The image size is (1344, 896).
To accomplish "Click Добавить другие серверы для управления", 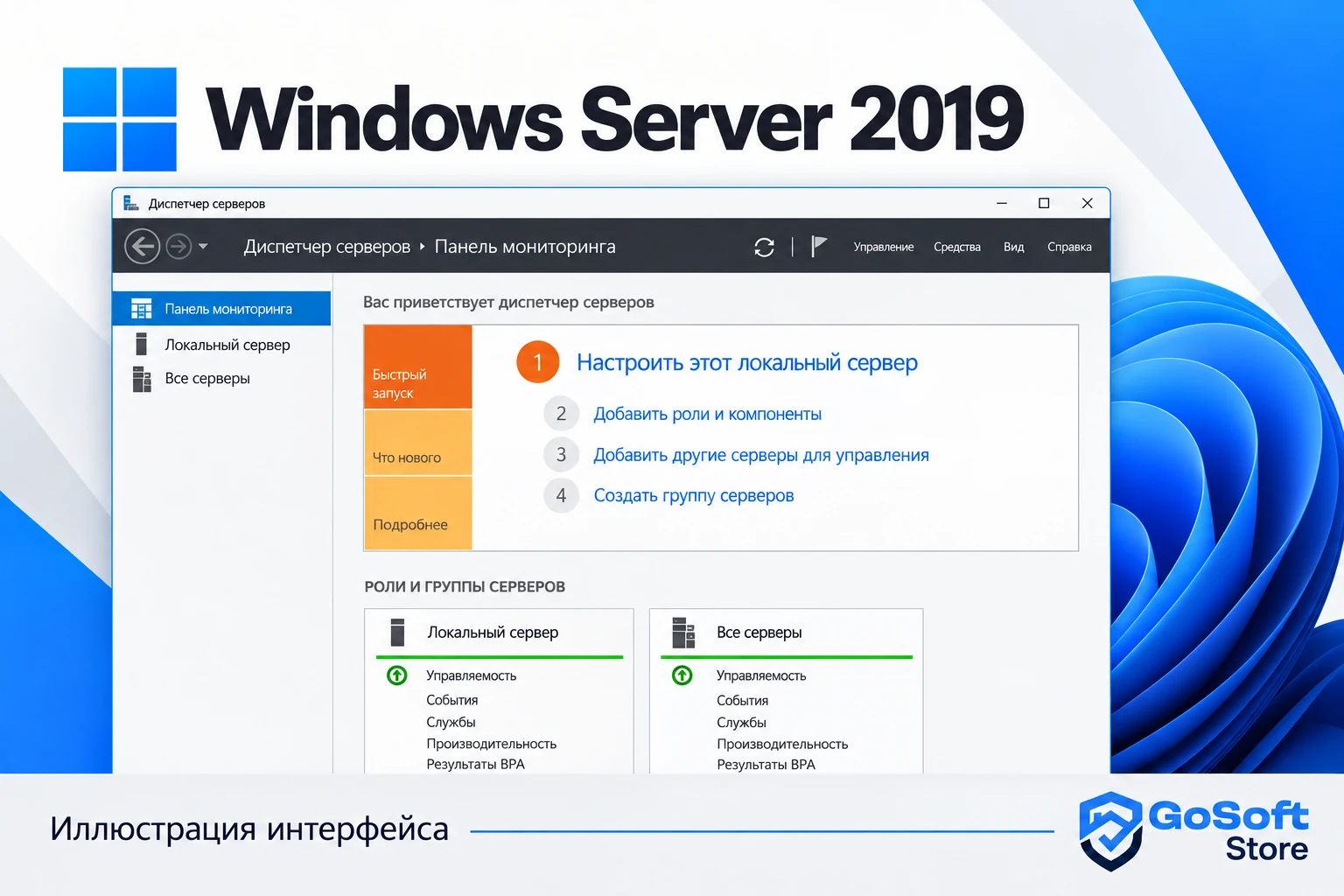I will coord(761,455).
